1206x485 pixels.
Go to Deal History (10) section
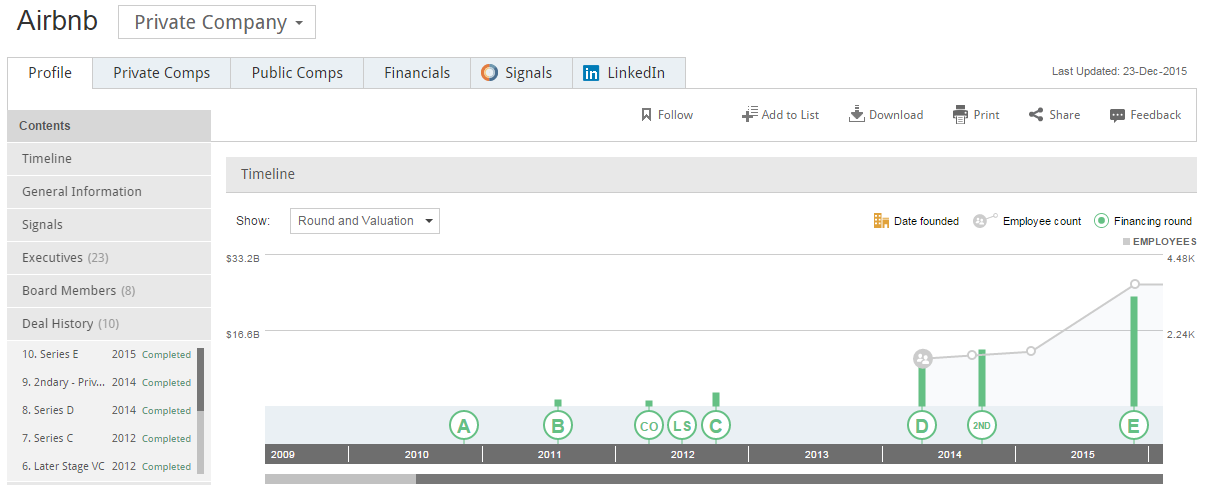[109, 324]
